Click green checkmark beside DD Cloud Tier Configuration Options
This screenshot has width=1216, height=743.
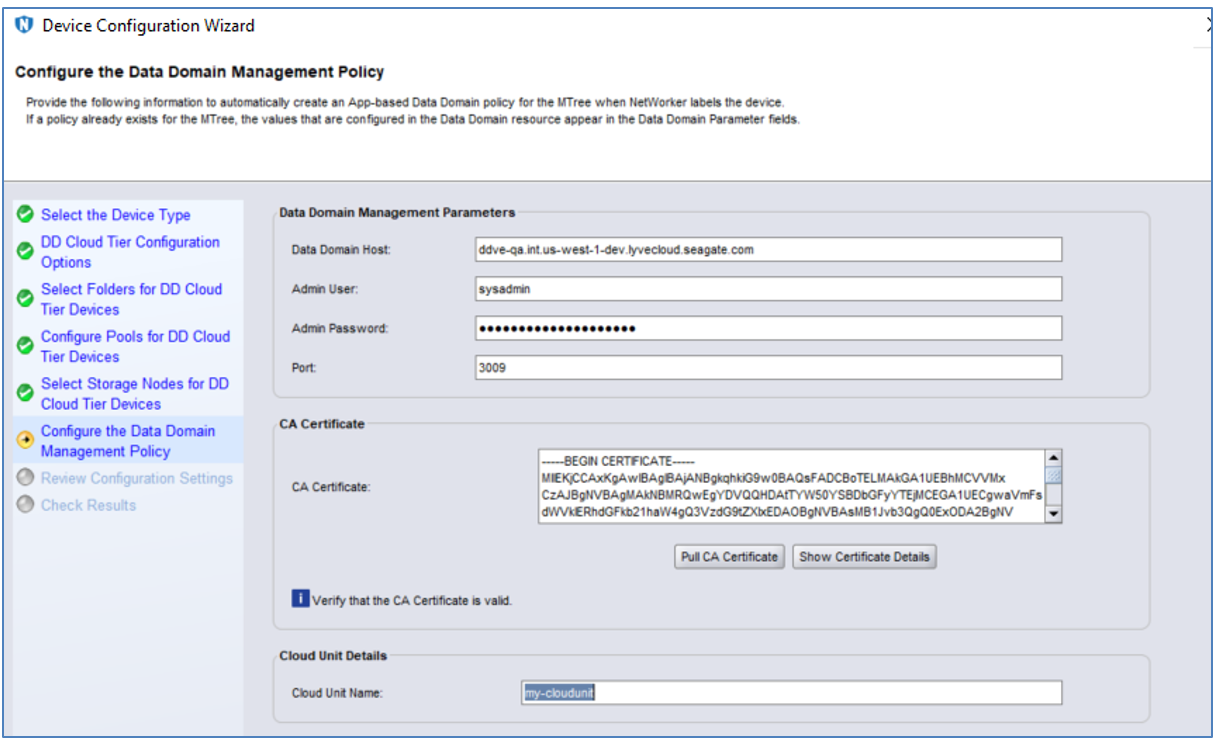[x=25, y=251]
